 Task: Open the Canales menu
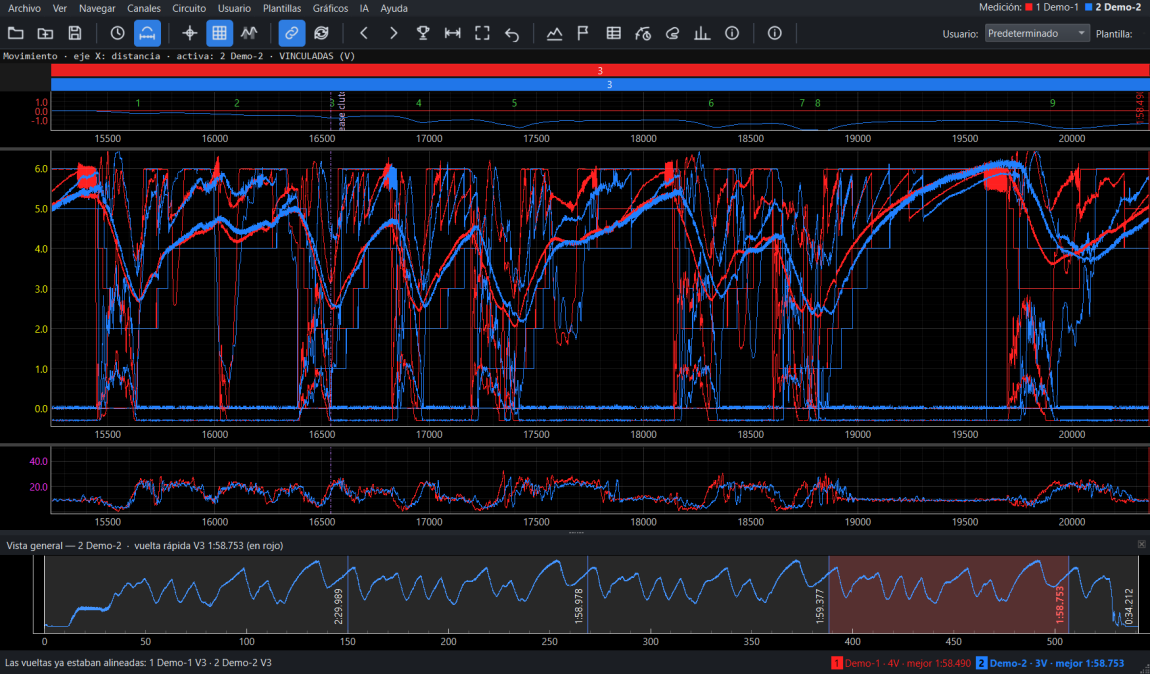(x=144, y=8)
